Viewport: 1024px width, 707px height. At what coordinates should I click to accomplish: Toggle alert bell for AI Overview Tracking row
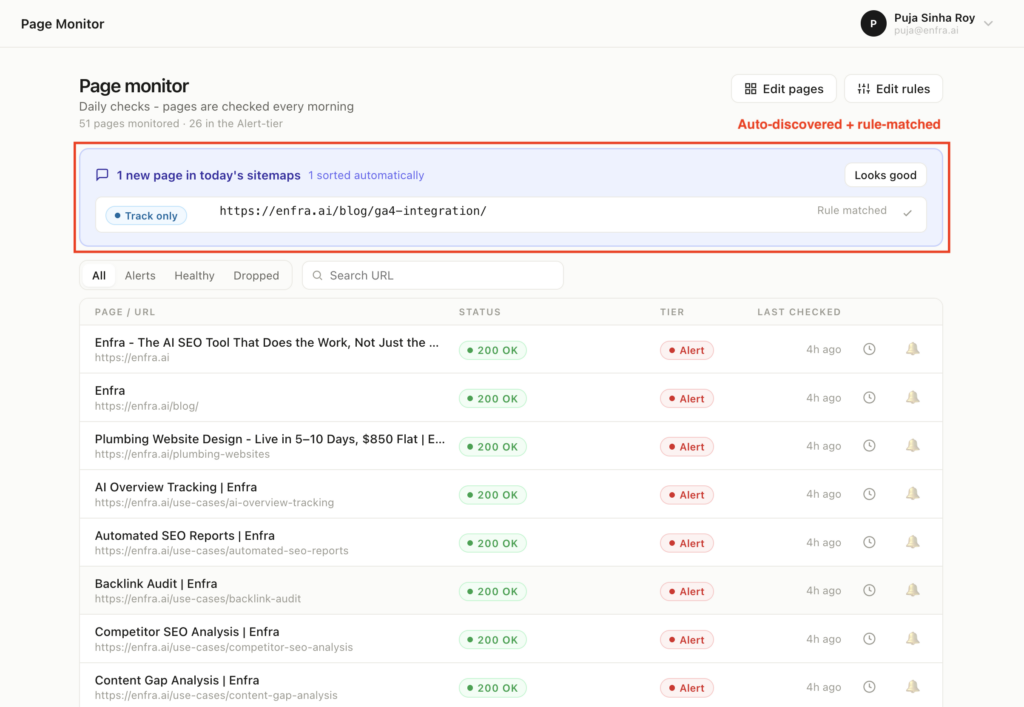click(x=912, y=494)
